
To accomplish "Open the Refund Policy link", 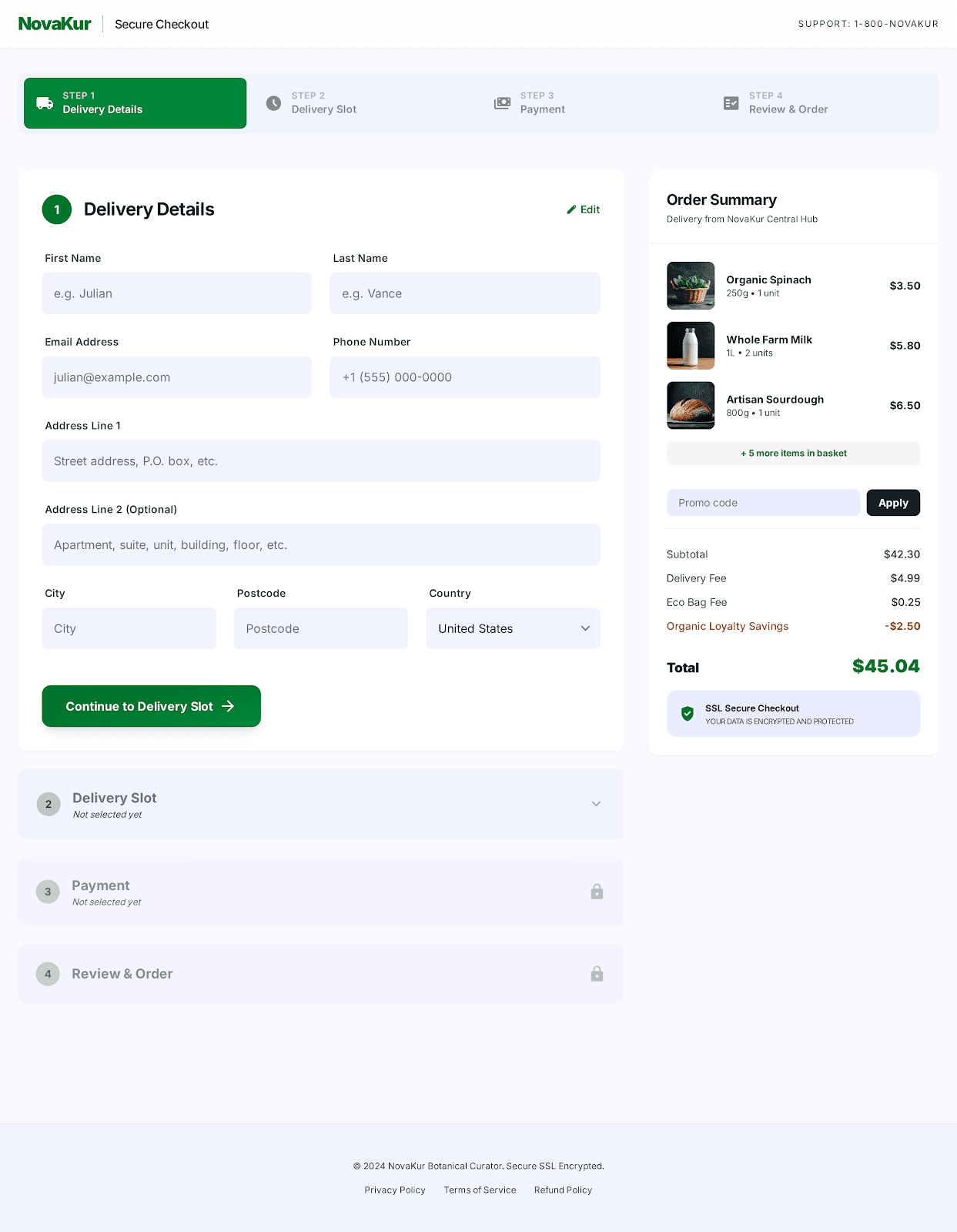I will [x=563, y=1190].
